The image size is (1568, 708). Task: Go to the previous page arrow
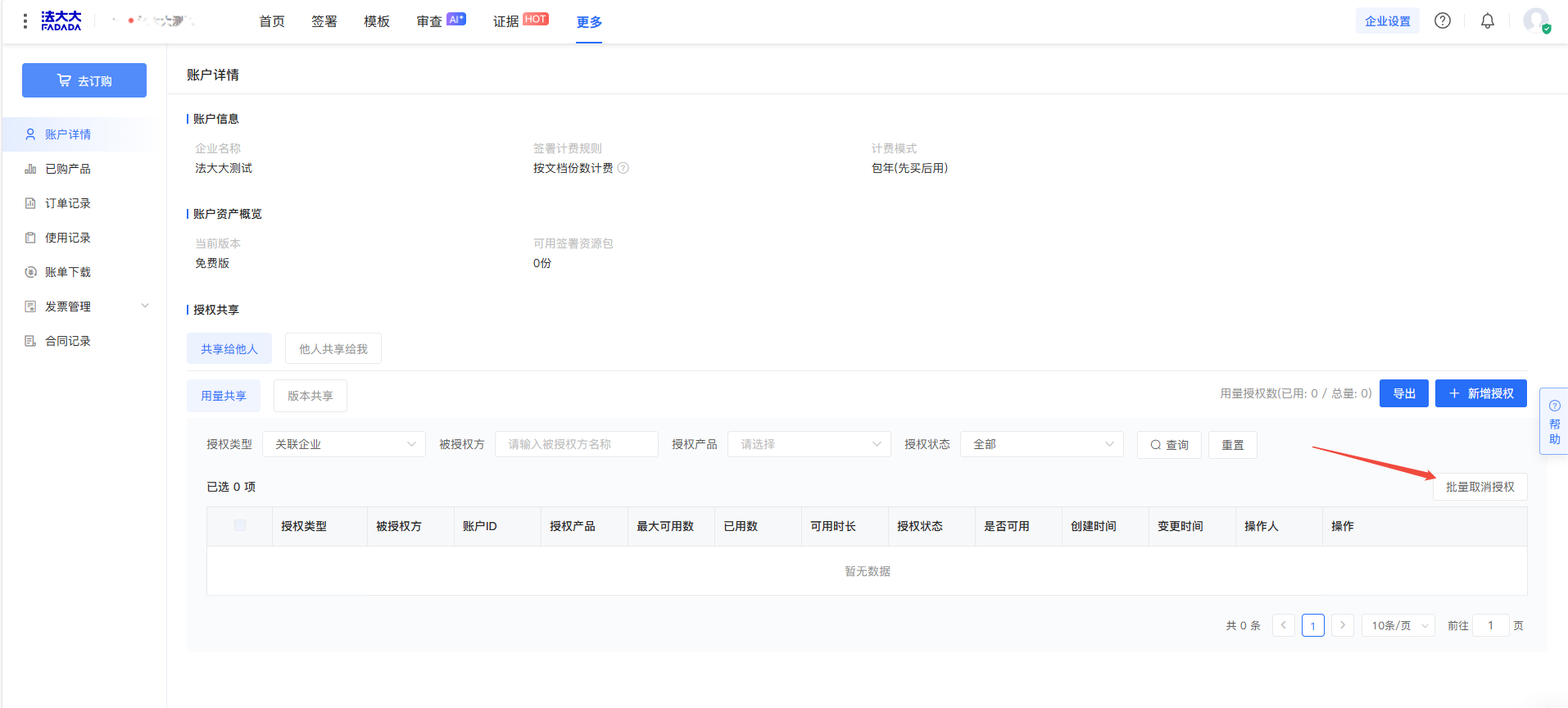(1284, 625)
